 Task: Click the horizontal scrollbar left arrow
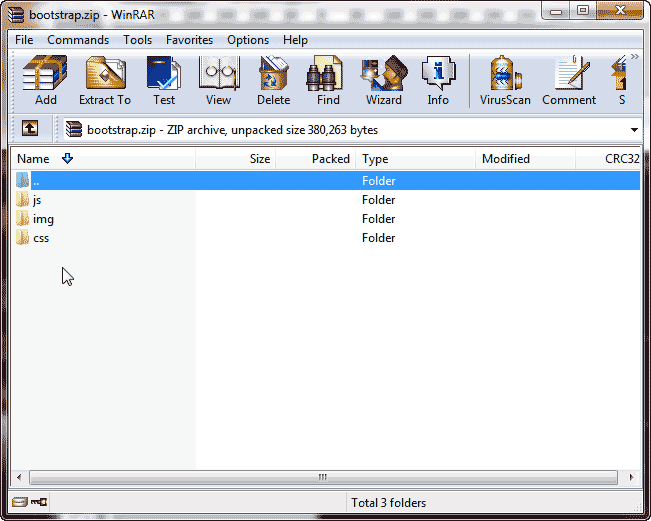(19, 477)
